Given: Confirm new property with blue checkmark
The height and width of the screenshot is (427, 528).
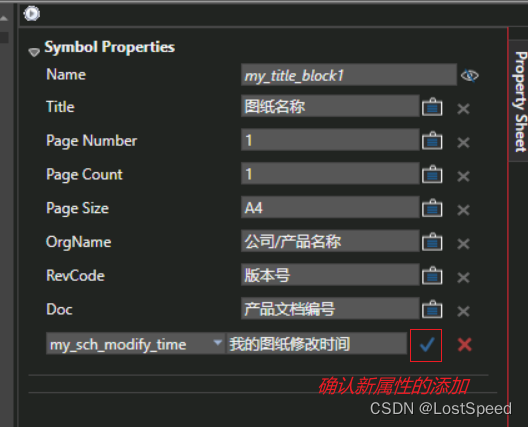Looking at the screenshot, I should click(426, 346).
